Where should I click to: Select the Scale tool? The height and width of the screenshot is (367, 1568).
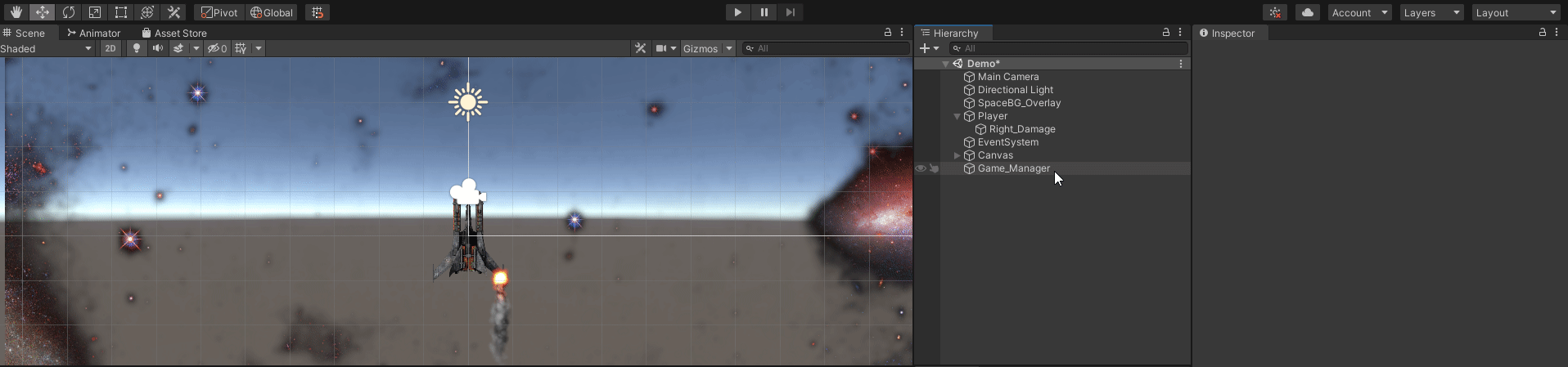pos(94,12)
